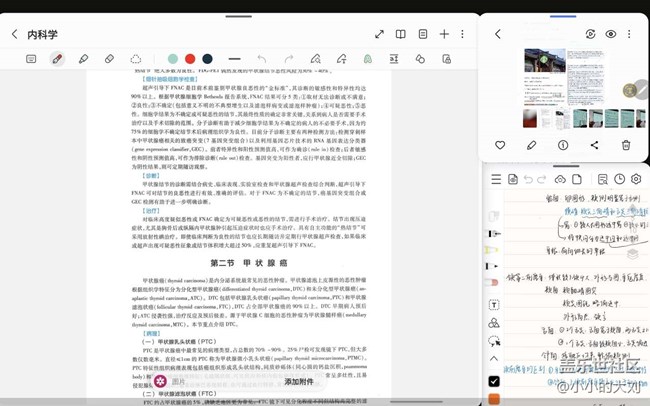
Task: Add a new page with plus icon
Action: coord(444,34)
